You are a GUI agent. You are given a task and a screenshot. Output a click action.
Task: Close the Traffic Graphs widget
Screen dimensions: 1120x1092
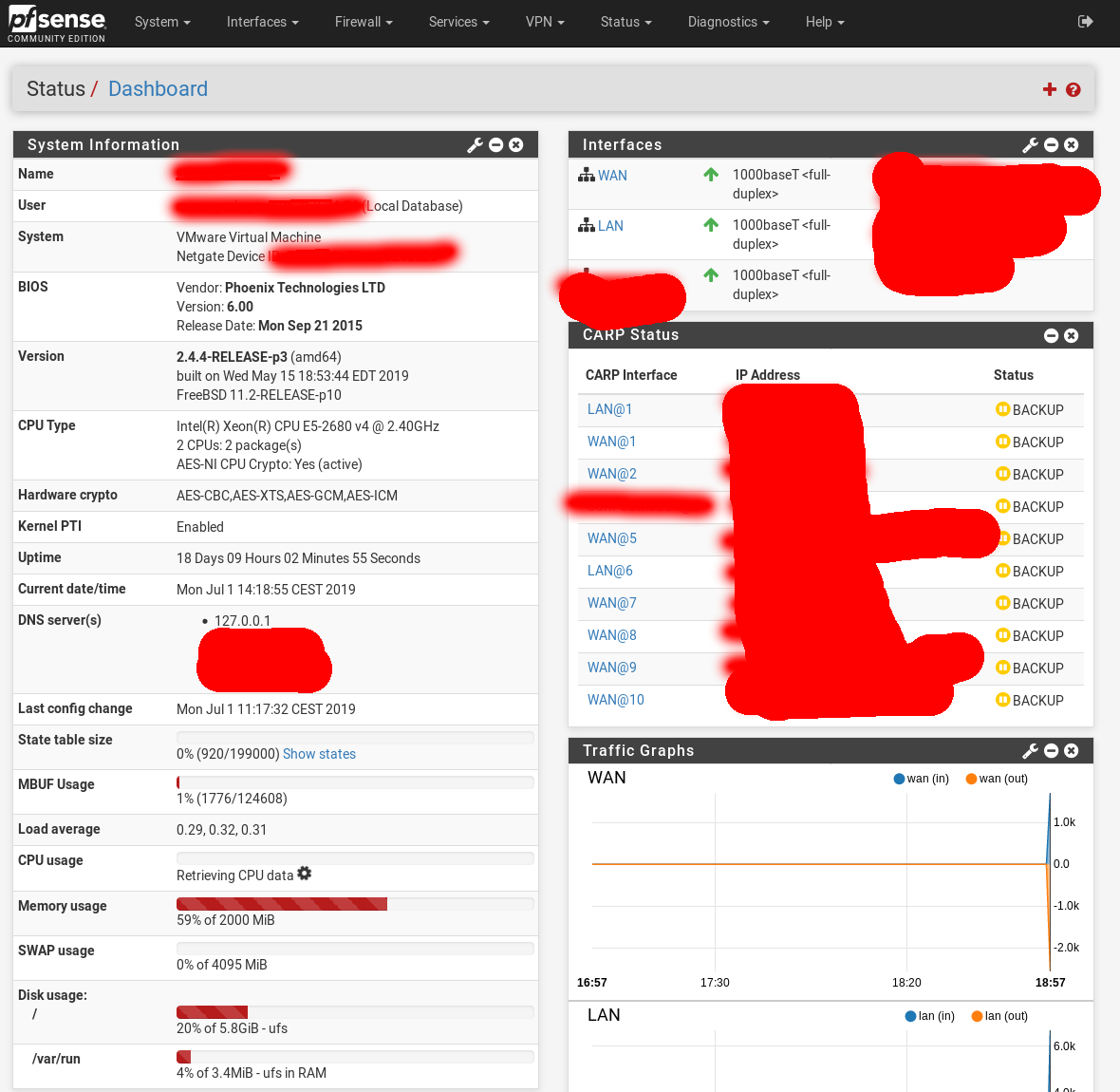1071,750
